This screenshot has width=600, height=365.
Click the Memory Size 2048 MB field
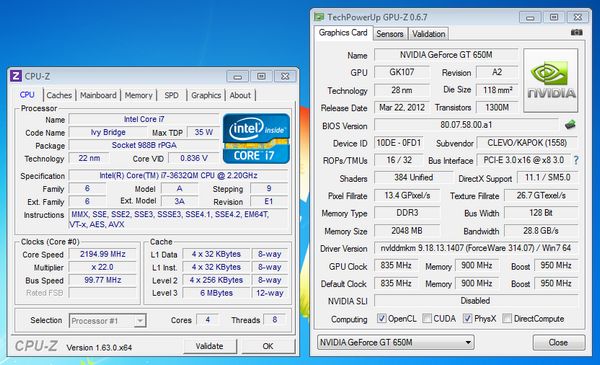407,231
